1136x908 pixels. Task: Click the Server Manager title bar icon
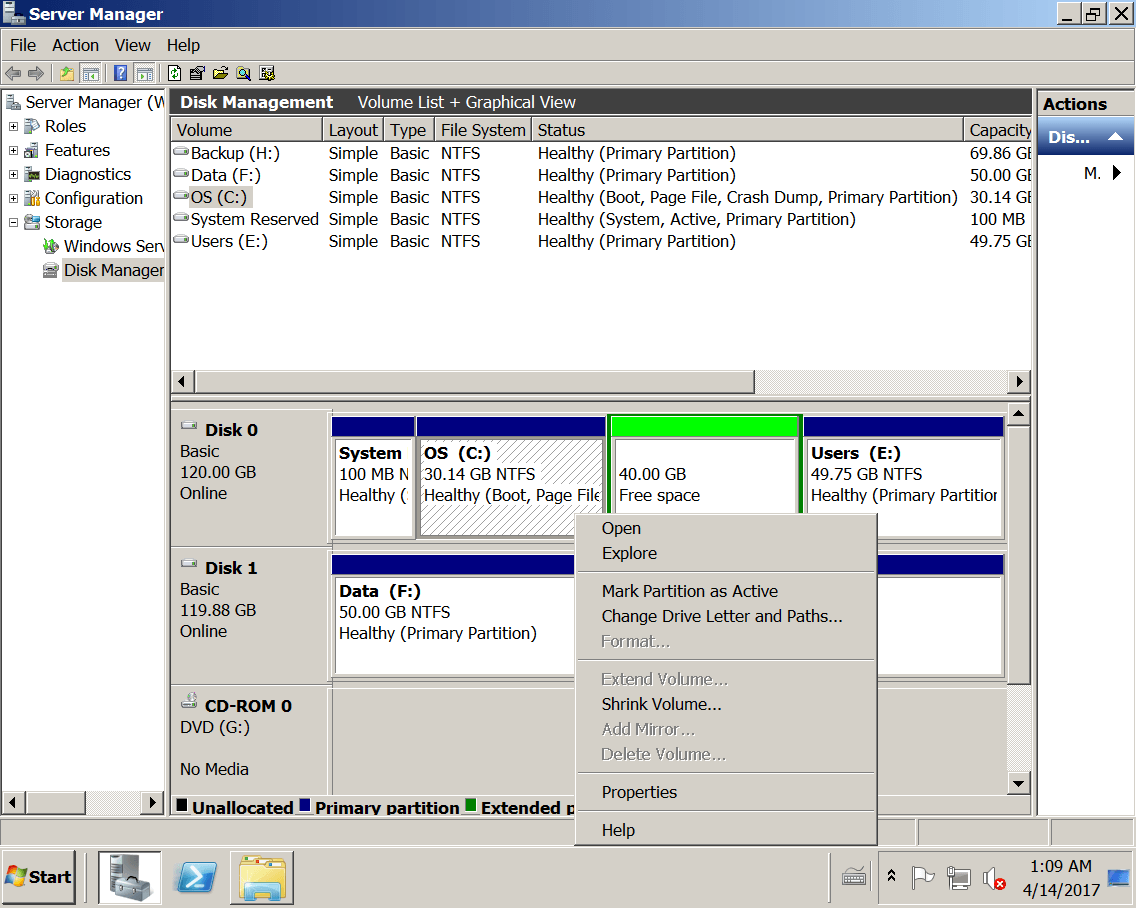coord(14,13)
